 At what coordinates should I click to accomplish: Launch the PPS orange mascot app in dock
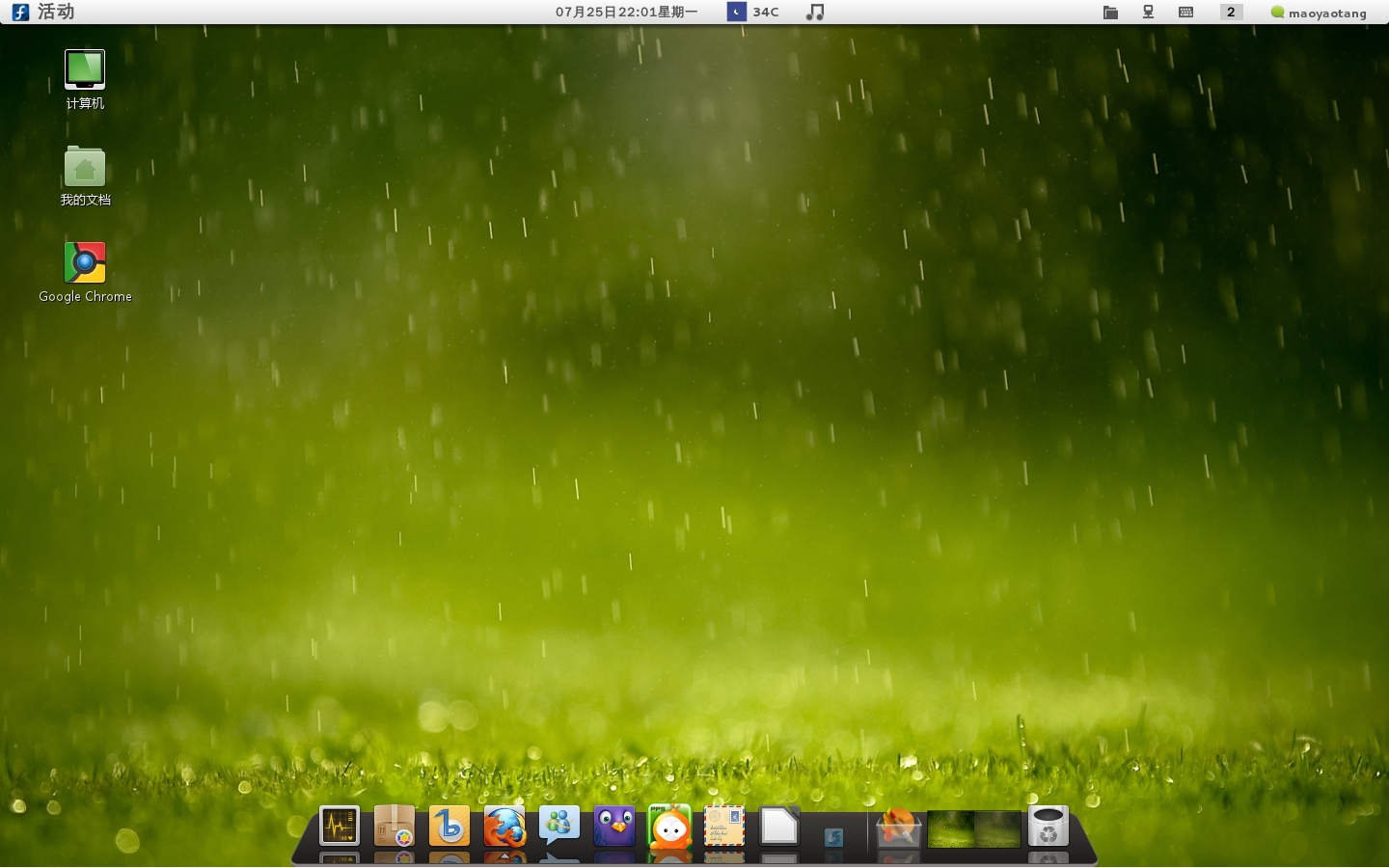click(669, 827)
